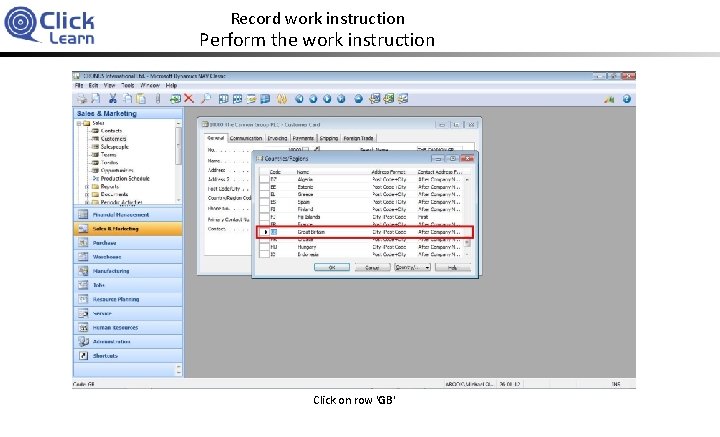Select Salespeople in the Sales tree
This screenshot has width=720, height=437.
(114, 147)
